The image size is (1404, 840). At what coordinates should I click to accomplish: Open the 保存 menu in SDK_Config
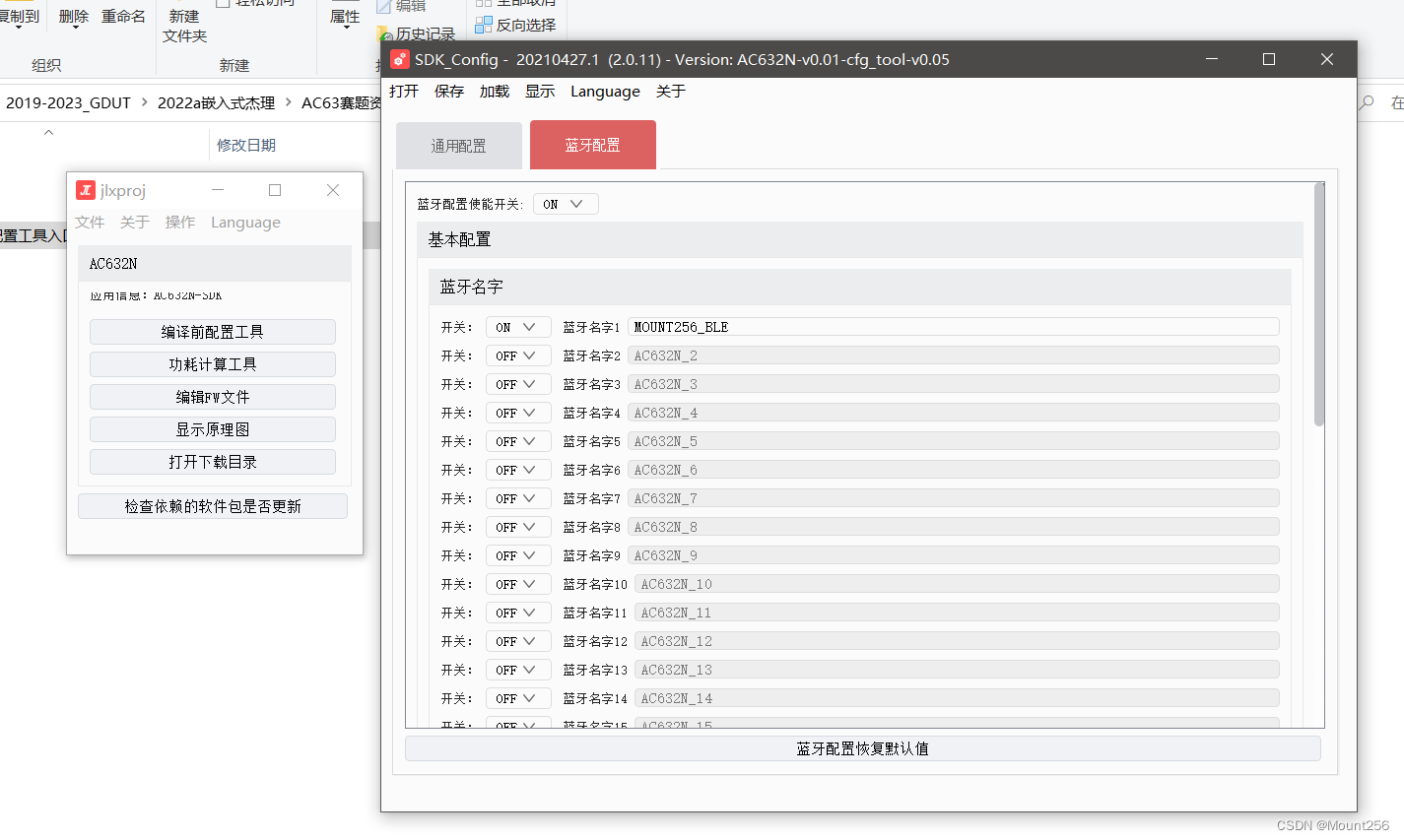pos(449,92)
